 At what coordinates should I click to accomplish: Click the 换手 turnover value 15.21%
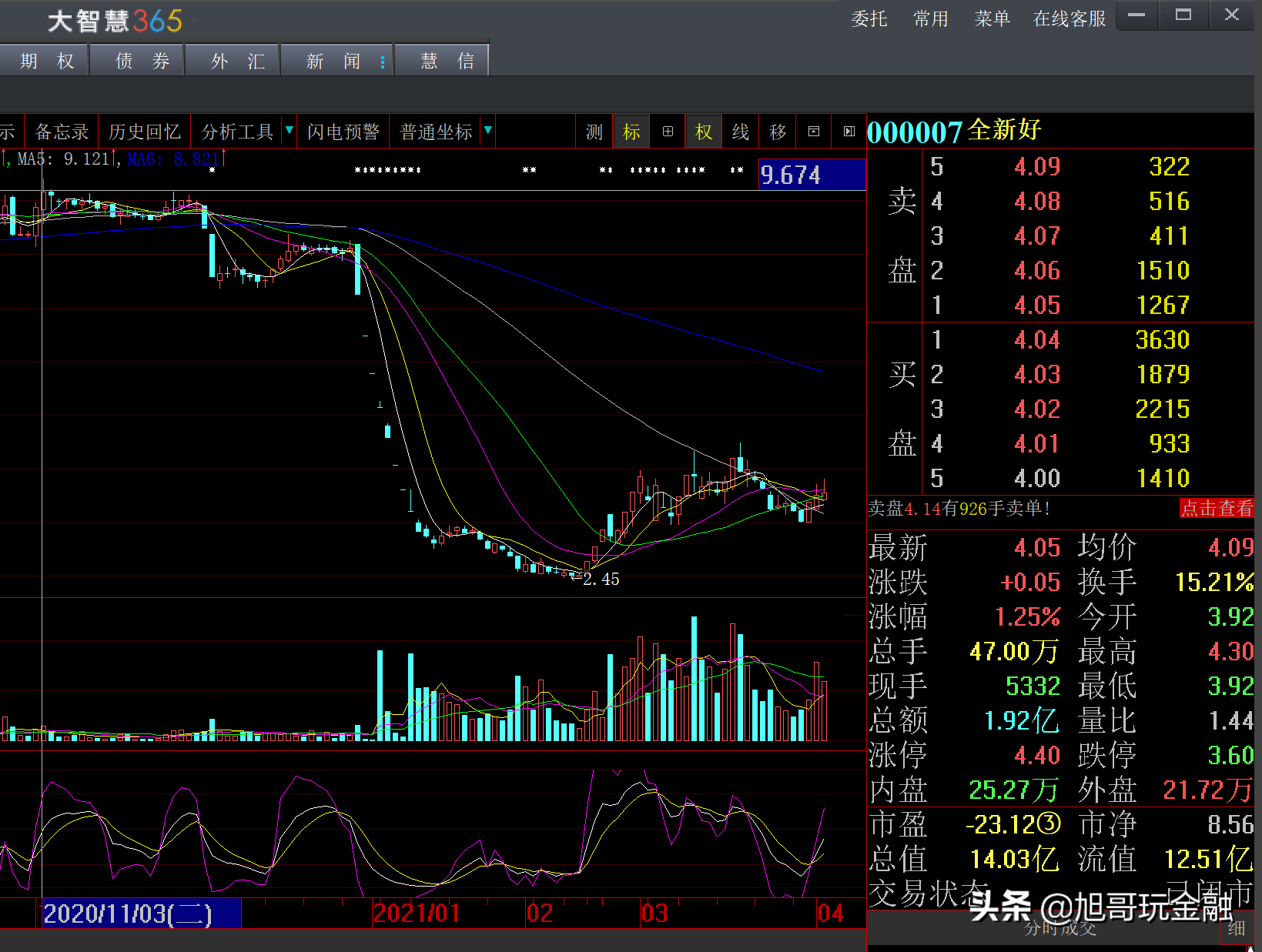pyautogui.click(x=1214, y=583)
